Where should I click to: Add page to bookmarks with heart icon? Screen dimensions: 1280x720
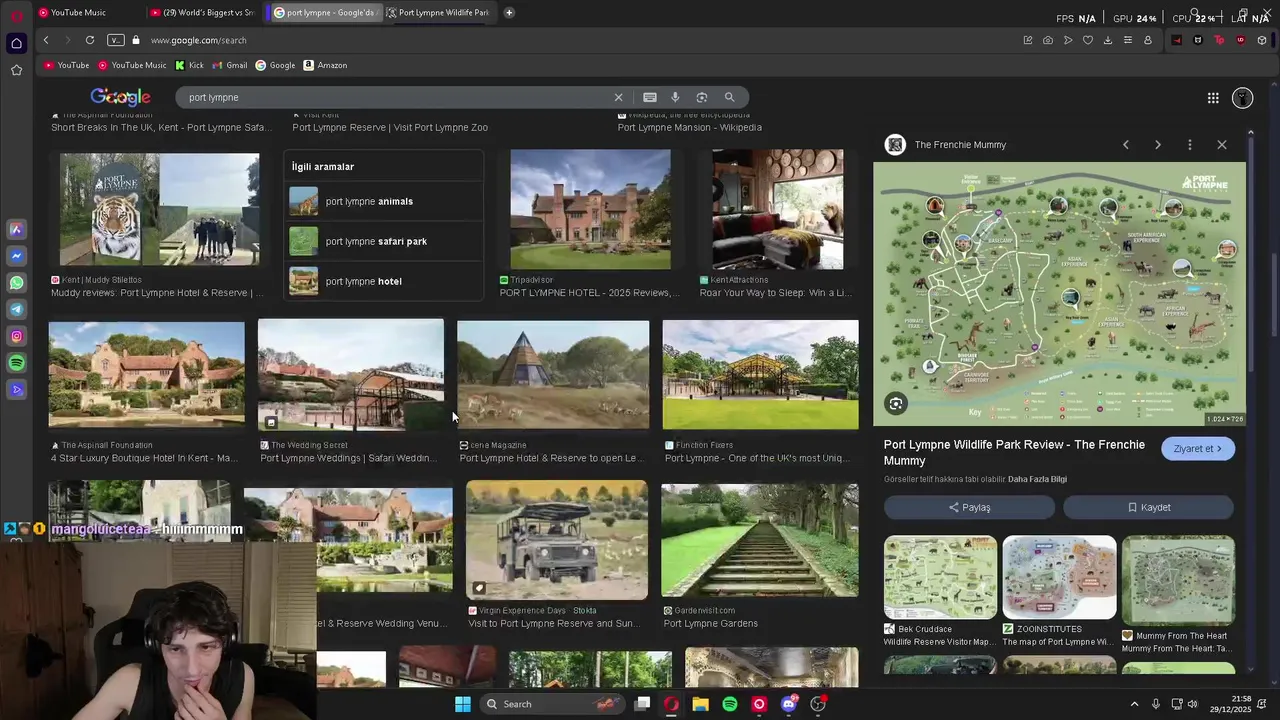(1087, 40)
